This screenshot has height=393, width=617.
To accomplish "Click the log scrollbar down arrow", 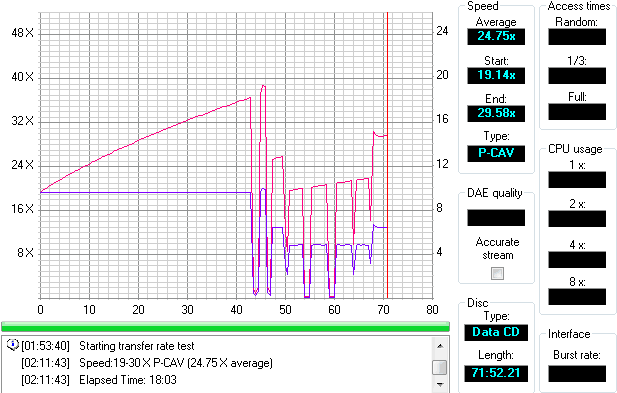I will pyautogui.click(x=440, y=384).
